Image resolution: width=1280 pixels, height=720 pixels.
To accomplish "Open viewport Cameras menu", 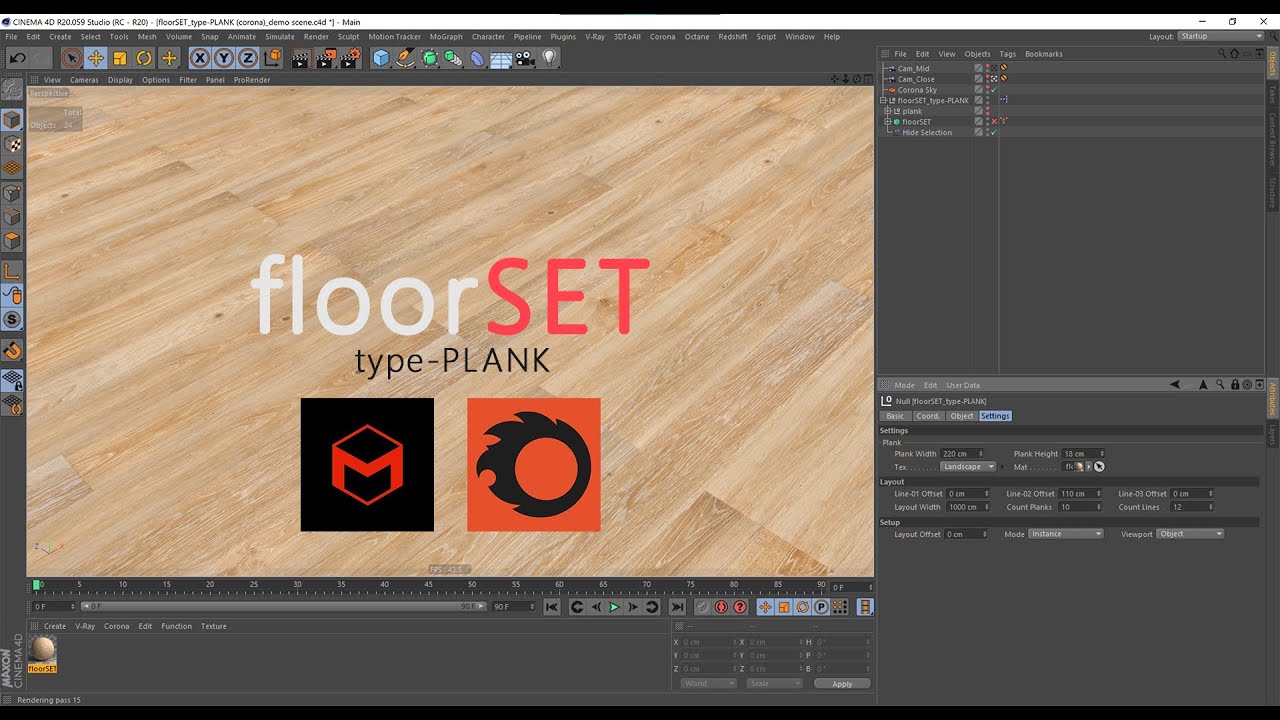I will [84, 80].
